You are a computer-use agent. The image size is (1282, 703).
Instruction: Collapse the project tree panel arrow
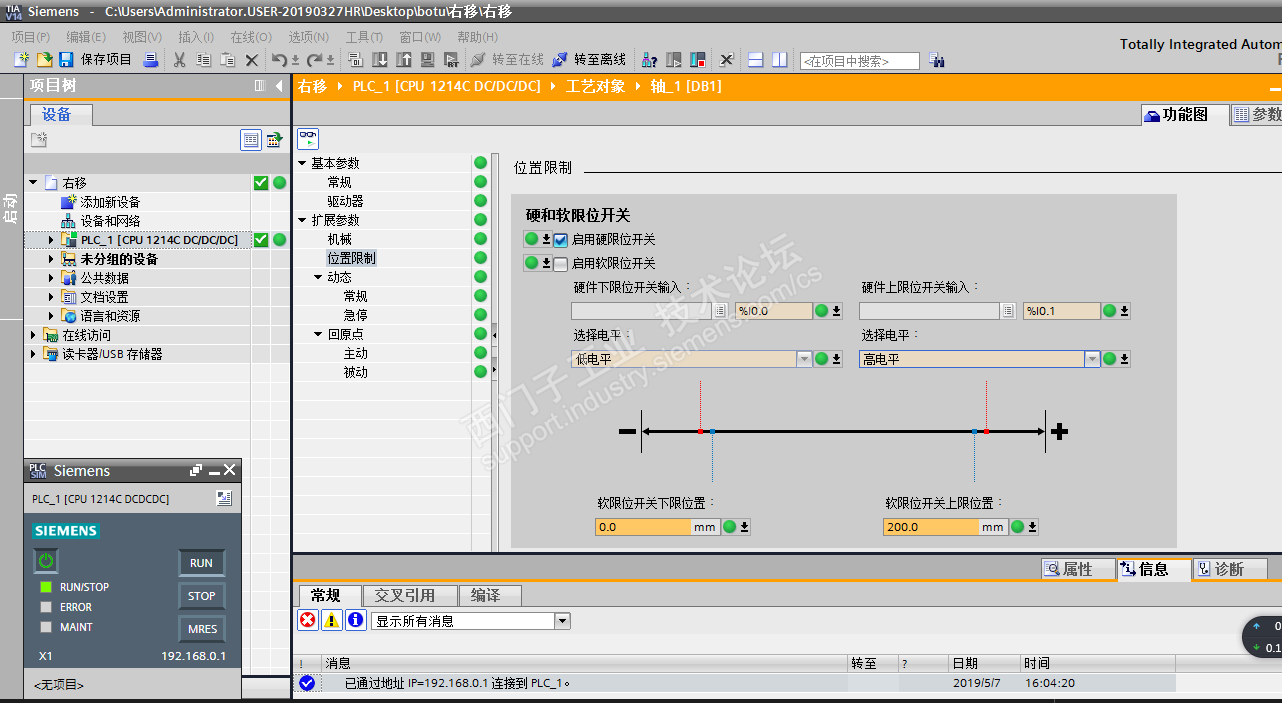point(279,86)
